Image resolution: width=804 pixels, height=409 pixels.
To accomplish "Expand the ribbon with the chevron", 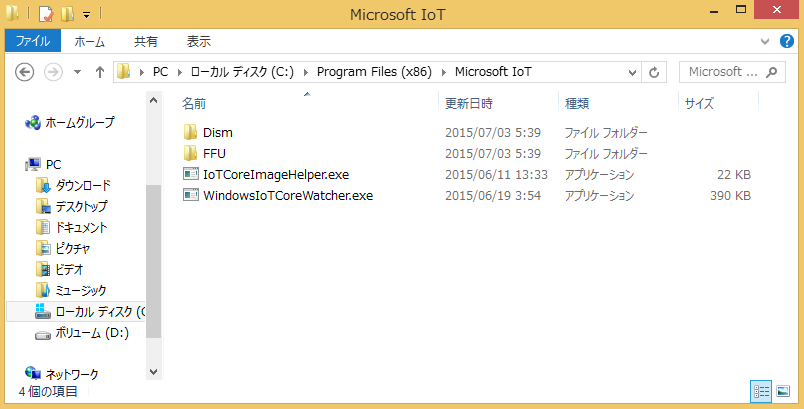I will [x=765, y=42].
